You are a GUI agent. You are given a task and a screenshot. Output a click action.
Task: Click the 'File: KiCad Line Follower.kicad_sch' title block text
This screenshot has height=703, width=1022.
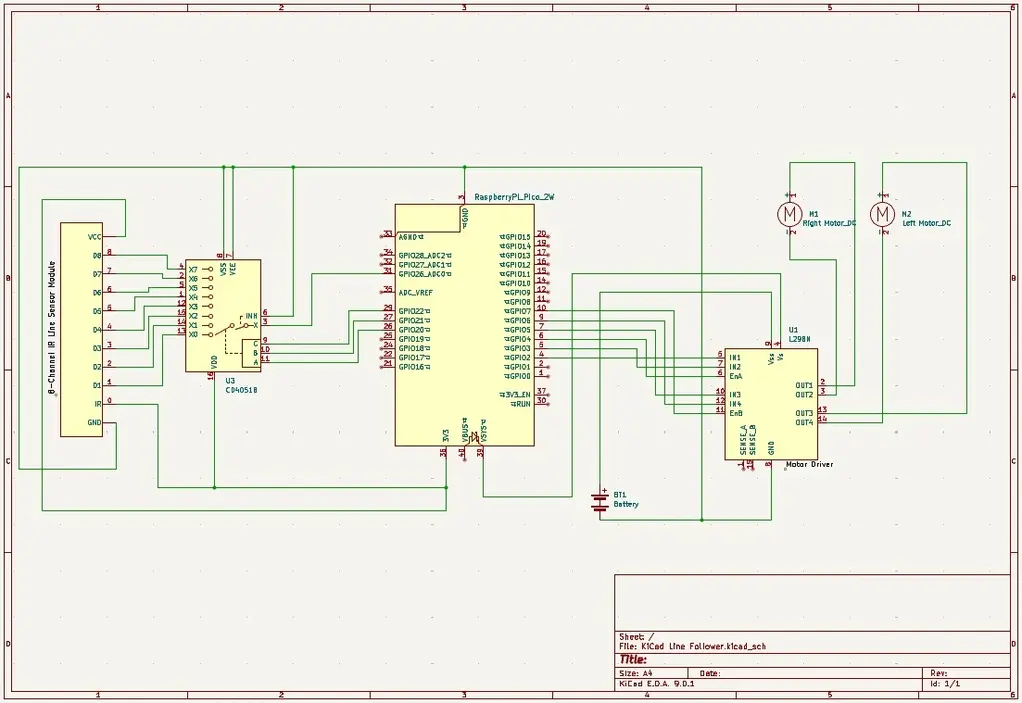coord(692,646)
